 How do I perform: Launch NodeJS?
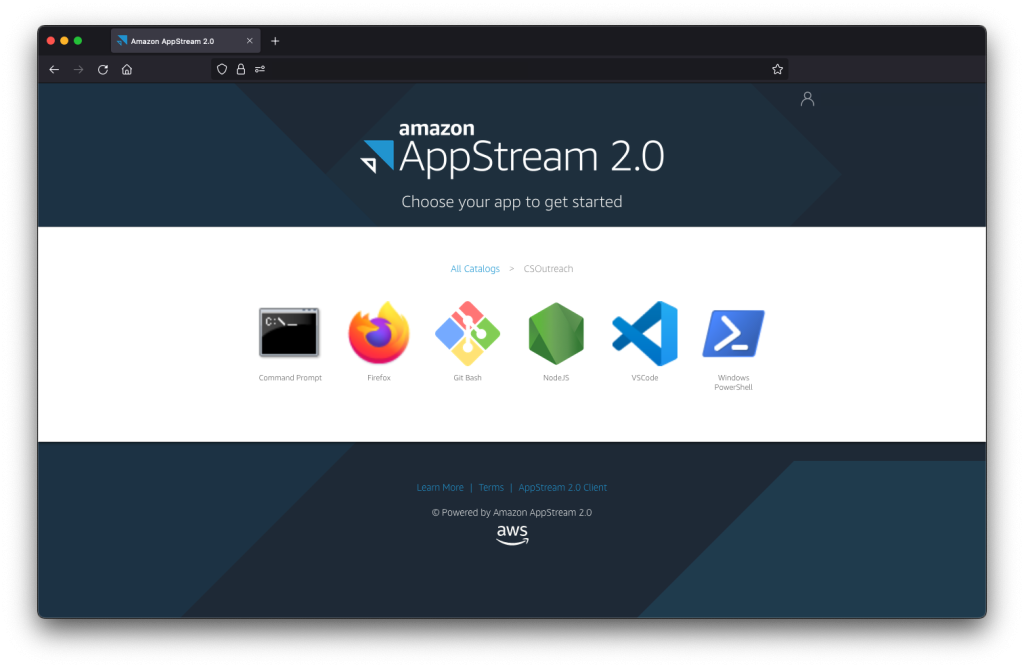tap(555, 332)
